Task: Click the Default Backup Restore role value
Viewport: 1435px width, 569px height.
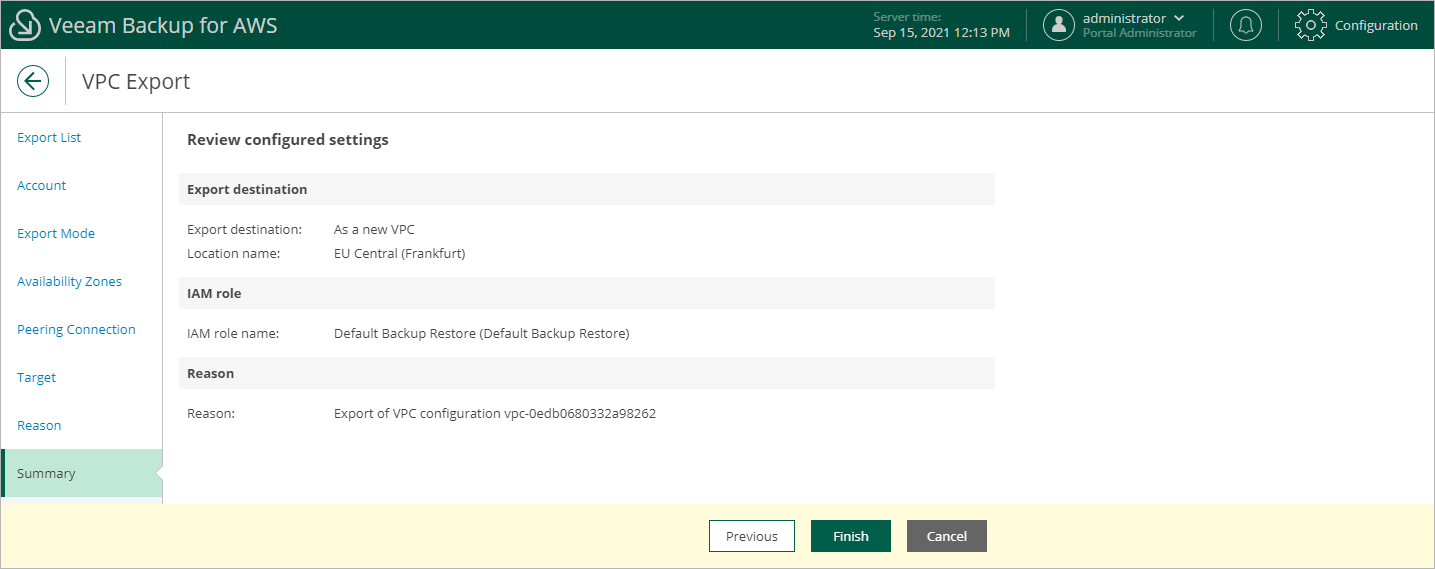Action: tap(482, 334)
